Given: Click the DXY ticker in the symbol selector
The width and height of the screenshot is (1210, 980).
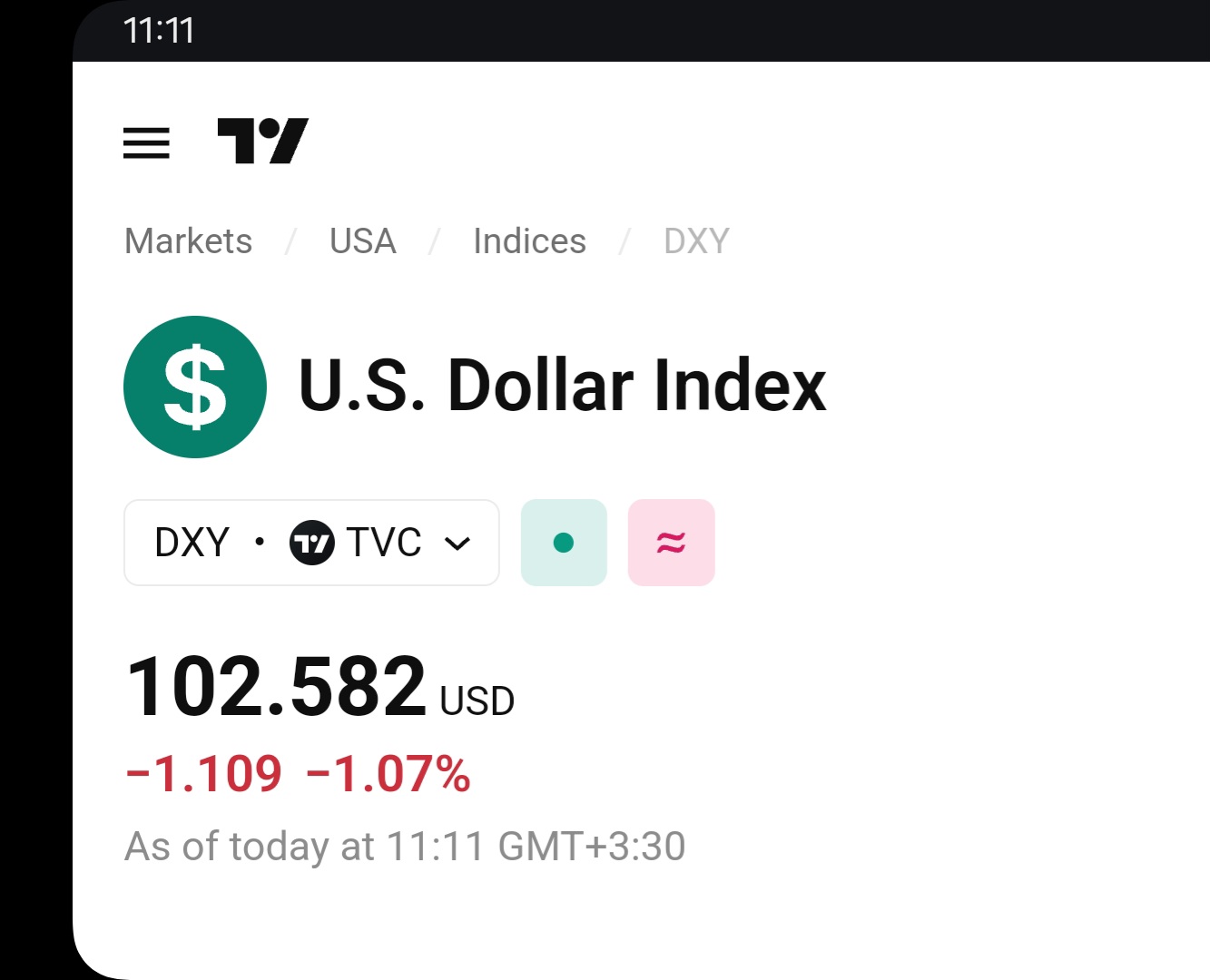Looking at the screenshot, I should pyautogui.click(x=192, y=543).
